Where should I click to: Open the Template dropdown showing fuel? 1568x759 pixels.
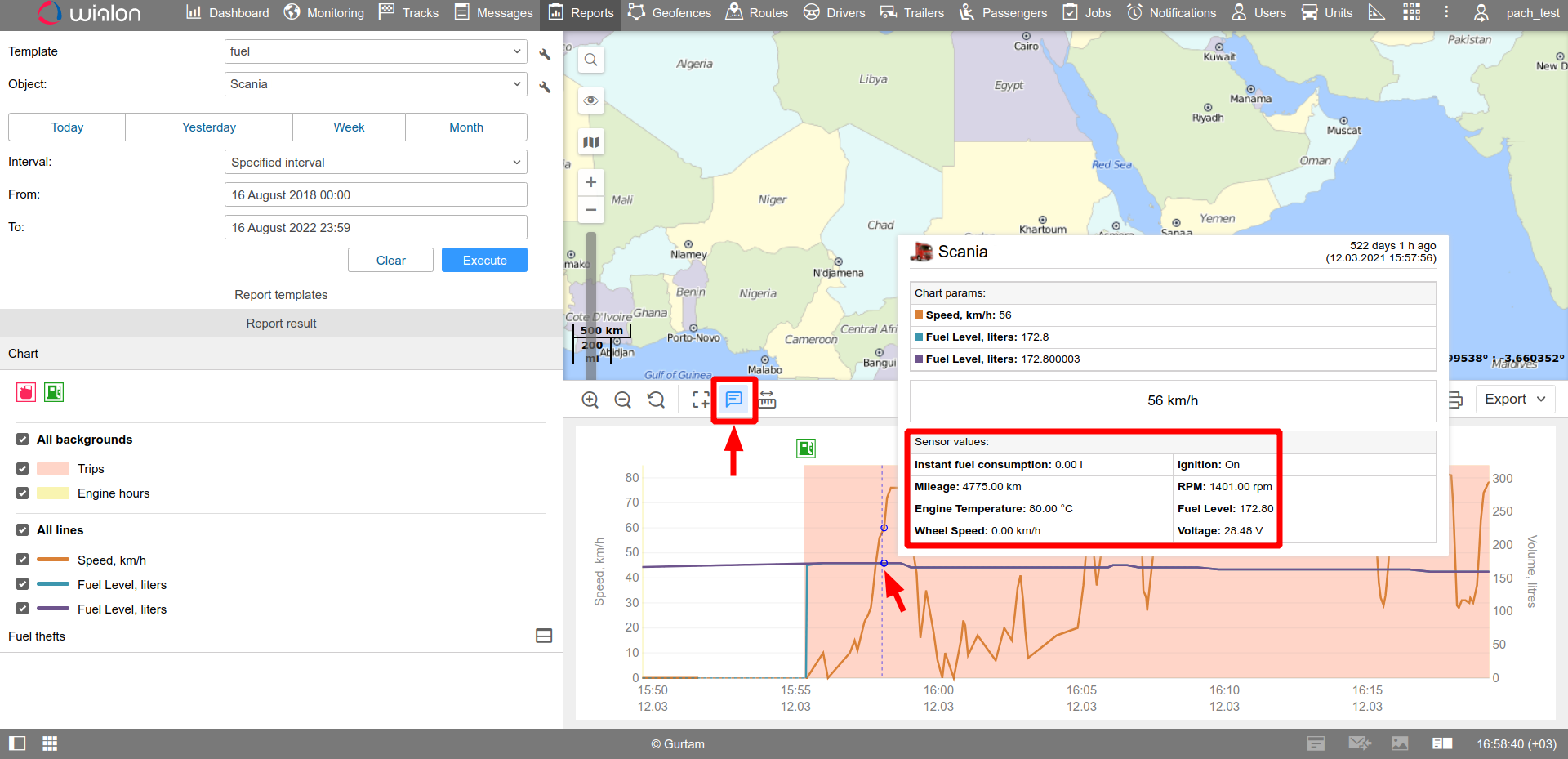point(376,51)
